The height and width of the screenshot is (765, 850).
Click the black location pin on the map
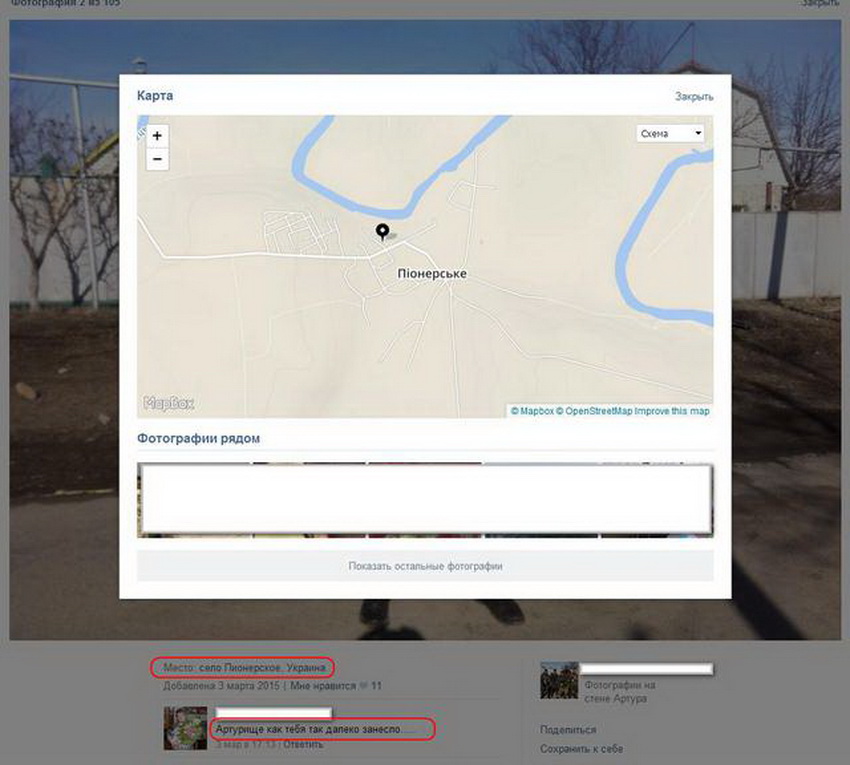pyautogui.click(x=382, y=232)
